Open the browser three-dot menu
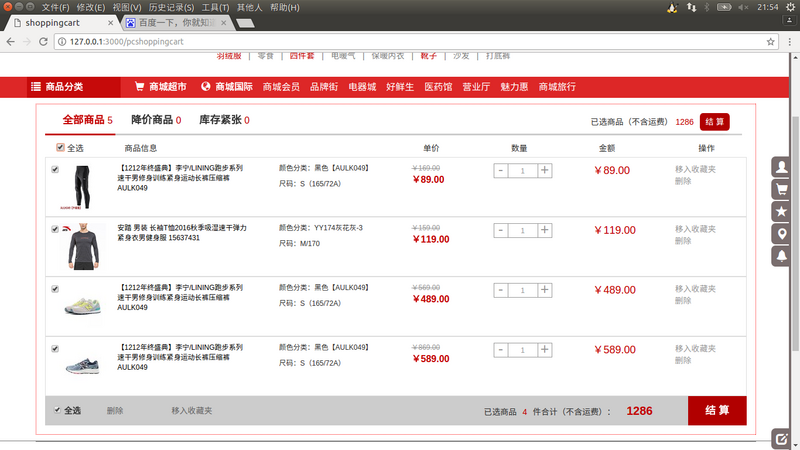800x450 pixels. [x=789, y=42]
